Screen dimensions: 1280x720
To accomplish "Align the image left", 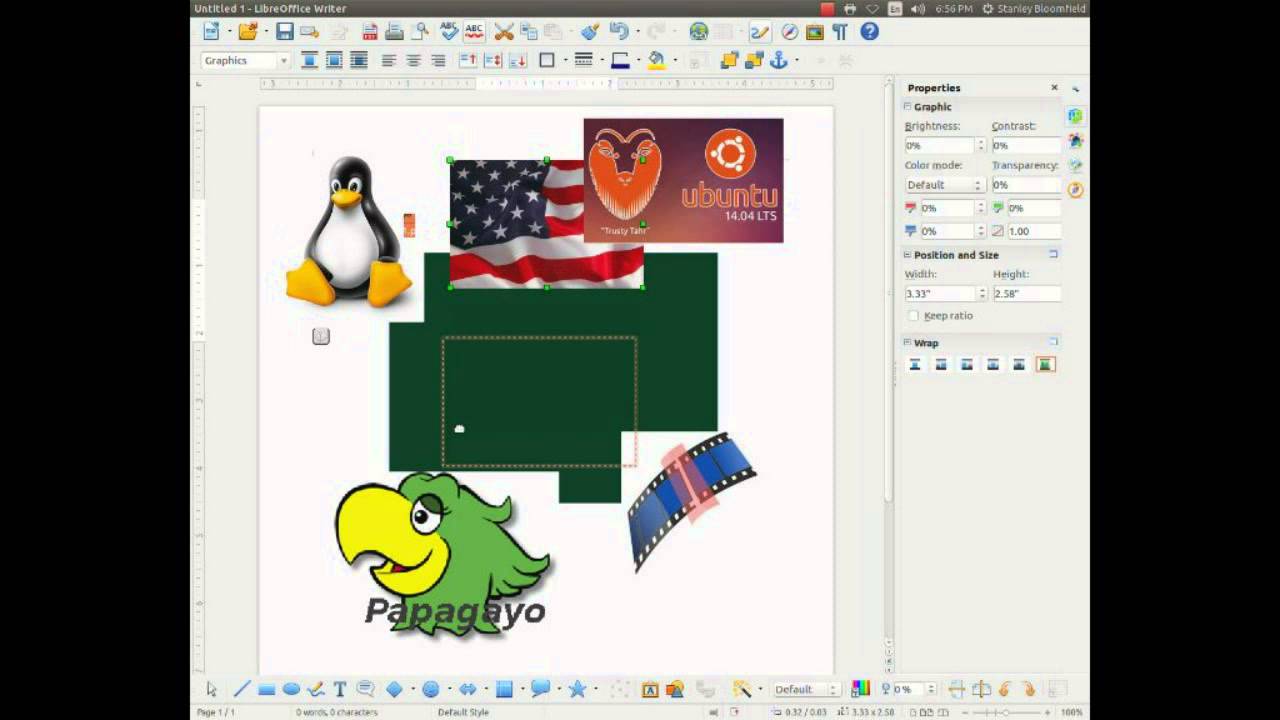I will (x=389, y=60).
